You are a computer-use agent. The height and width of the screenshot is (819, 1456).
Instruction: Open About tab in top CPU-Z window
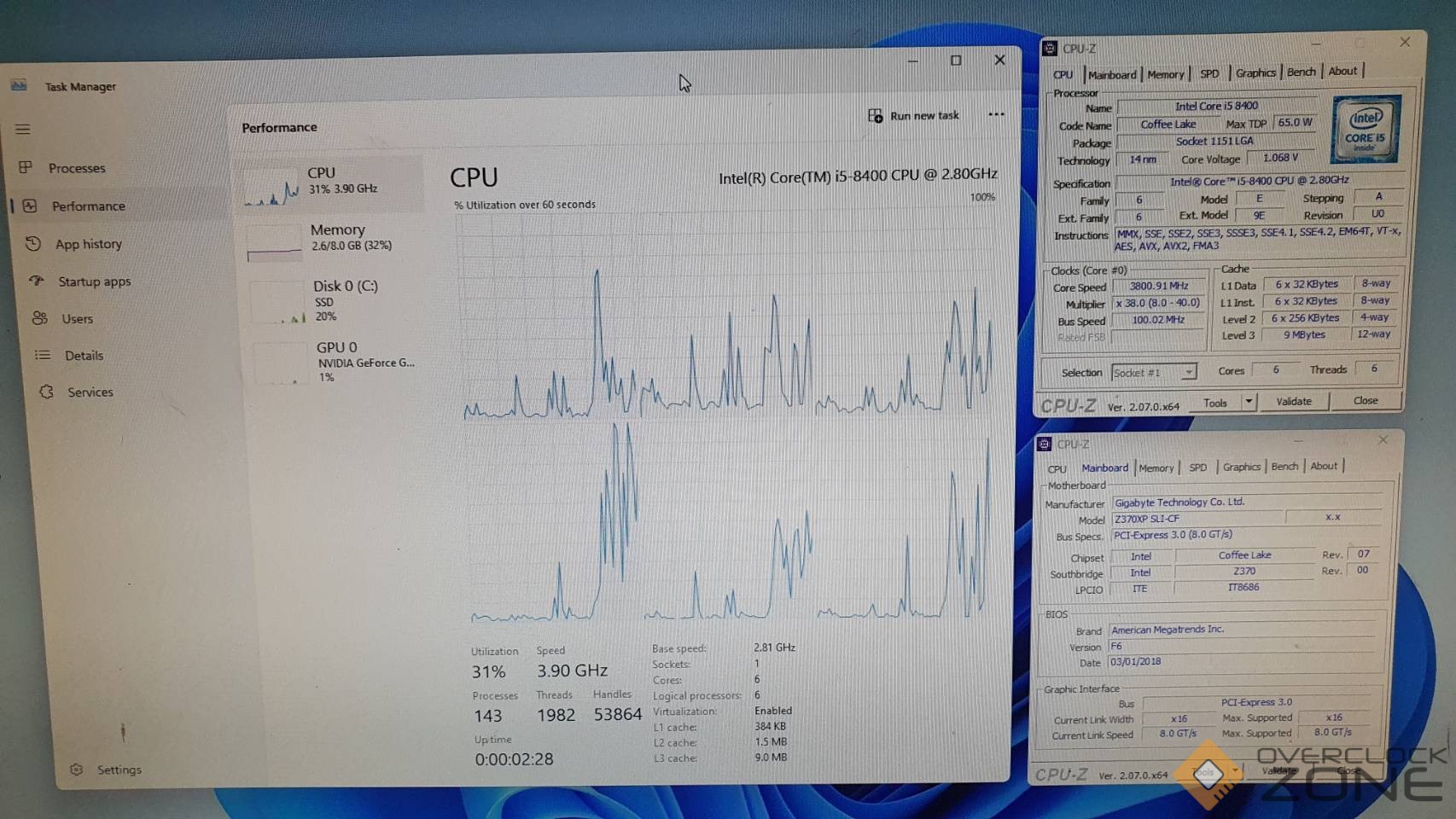[x=1342, y=71]
